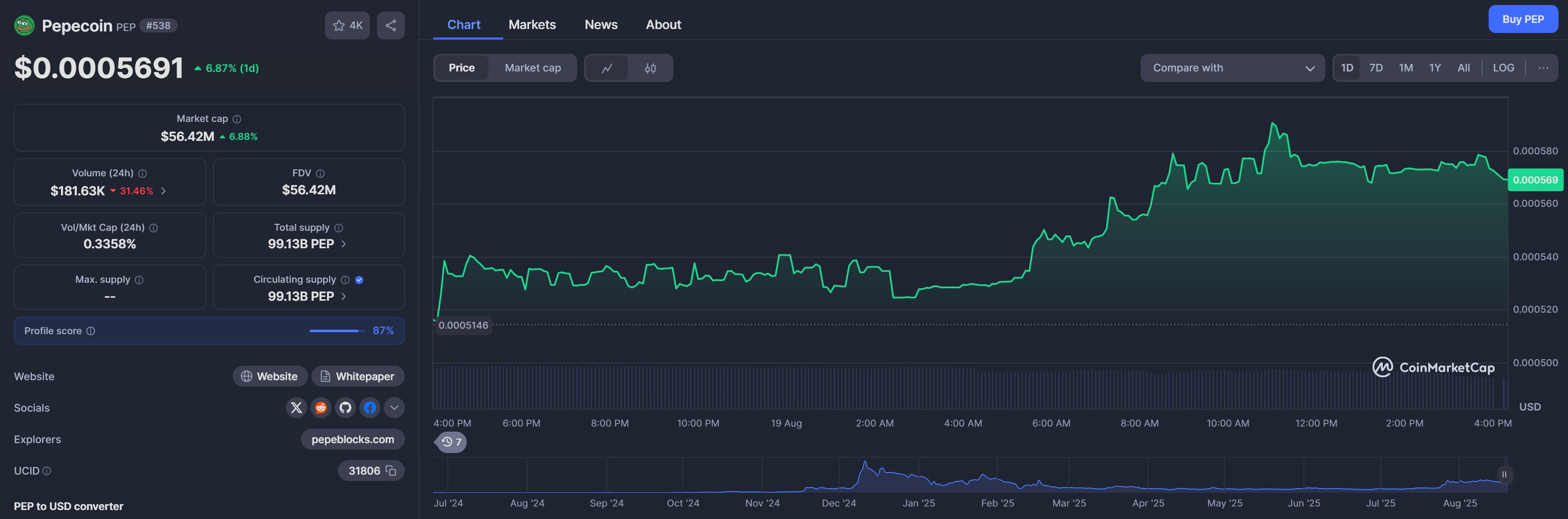1568x519 pixels.
Task: Copy the UCID 31806 value
Action: (391, 471)
